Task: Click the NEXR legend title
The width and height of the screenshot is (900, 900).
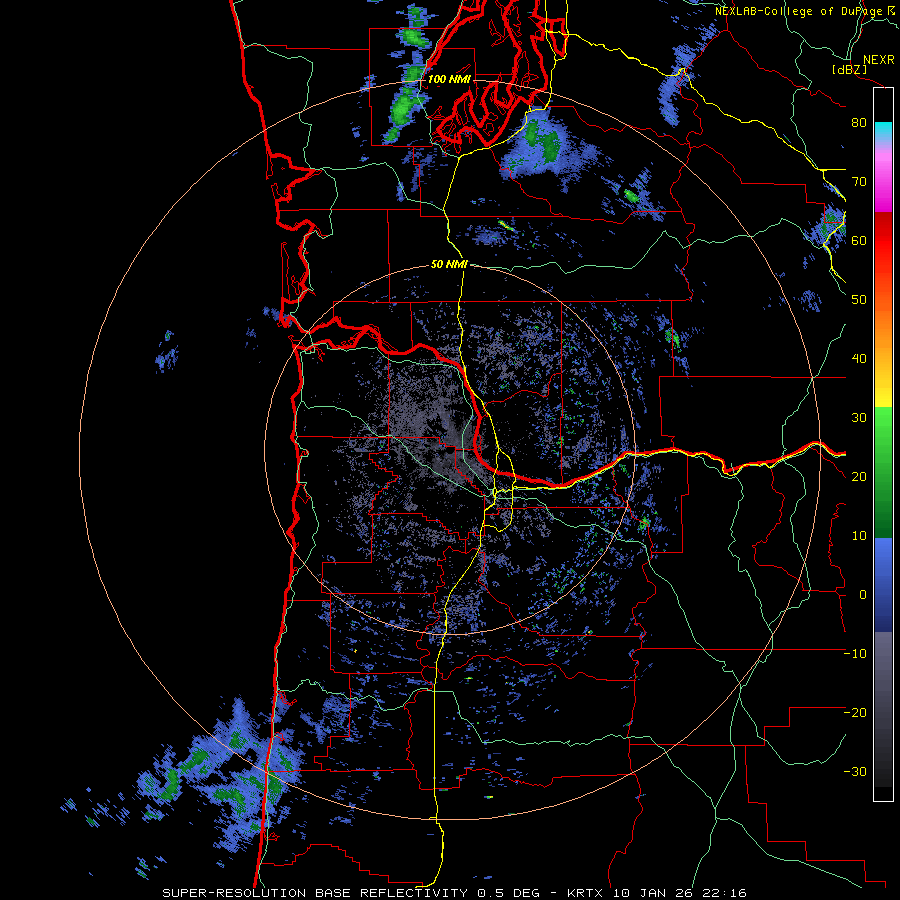Action: (x=878, y=60)
